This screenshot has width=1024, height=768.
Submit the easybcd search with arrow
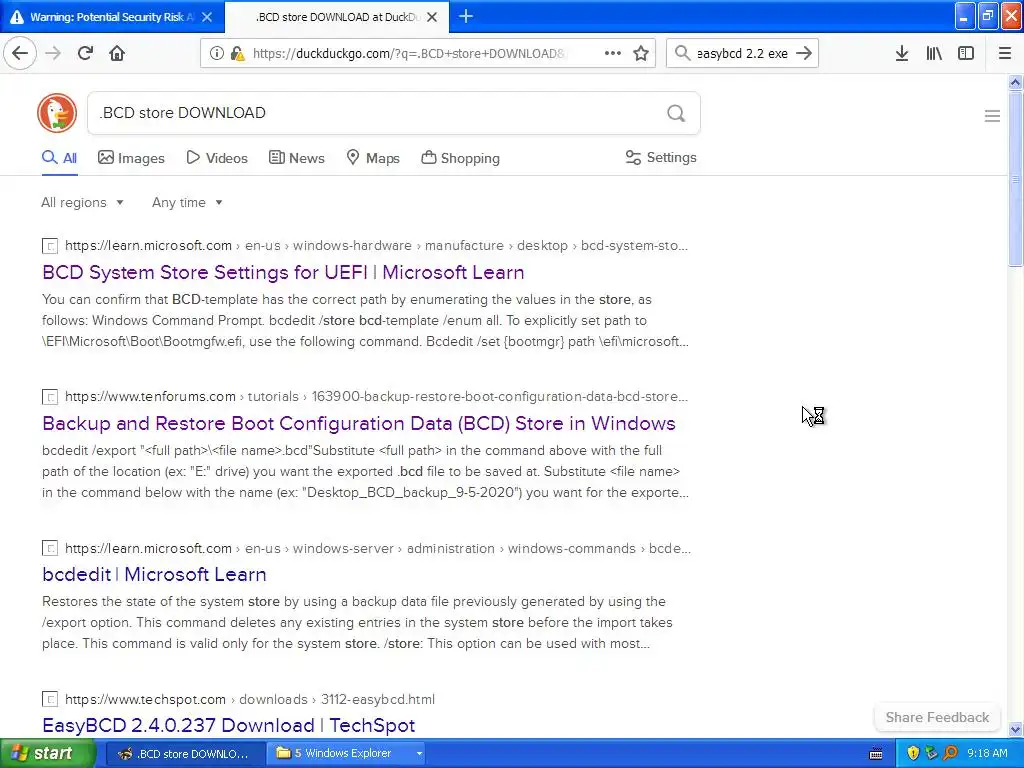click(x=805, y=54)
